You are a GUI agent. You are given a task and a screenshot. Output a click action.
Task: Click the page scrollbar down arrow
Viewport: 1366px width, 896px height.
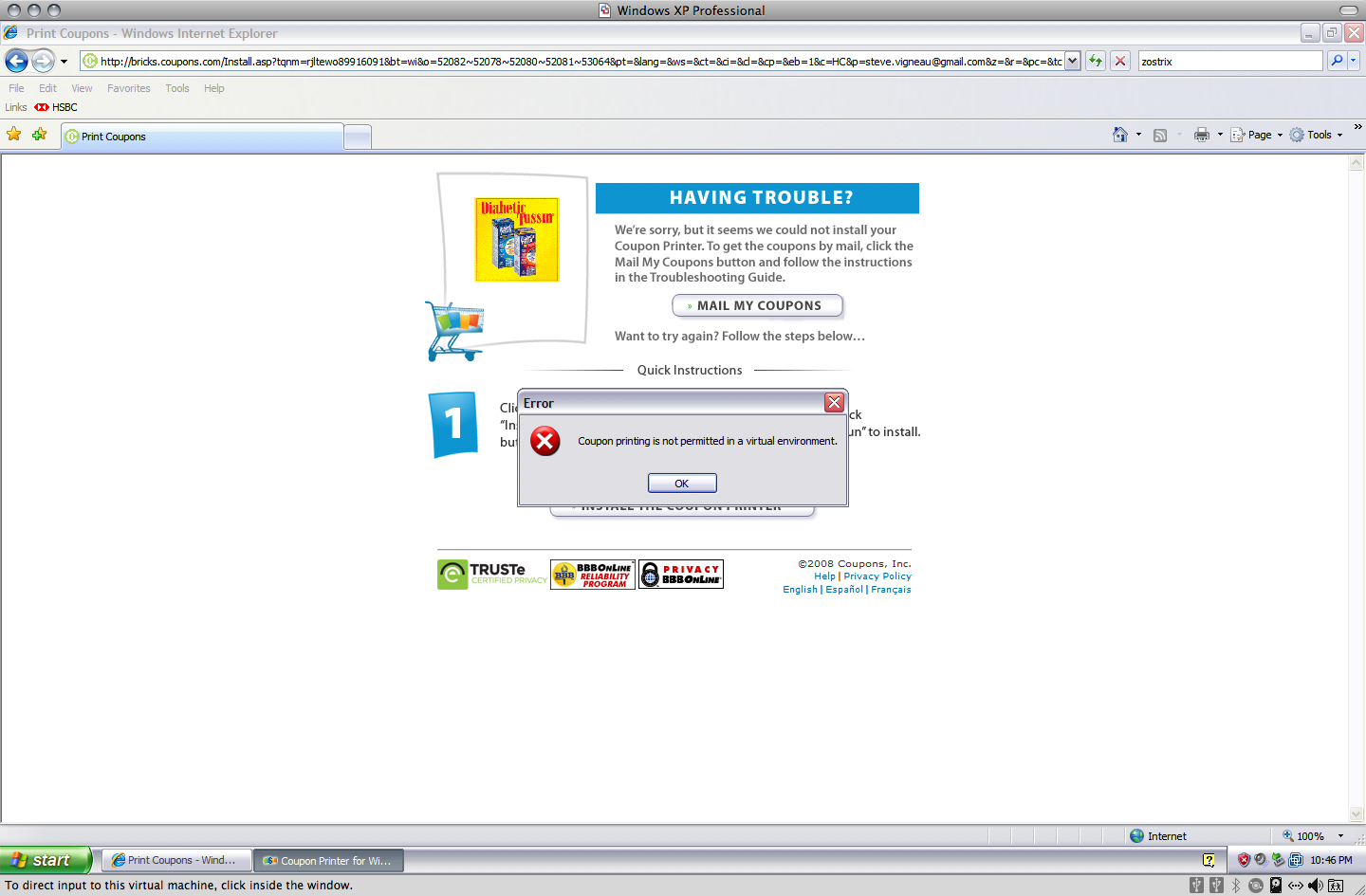(x=1357, y=814)
